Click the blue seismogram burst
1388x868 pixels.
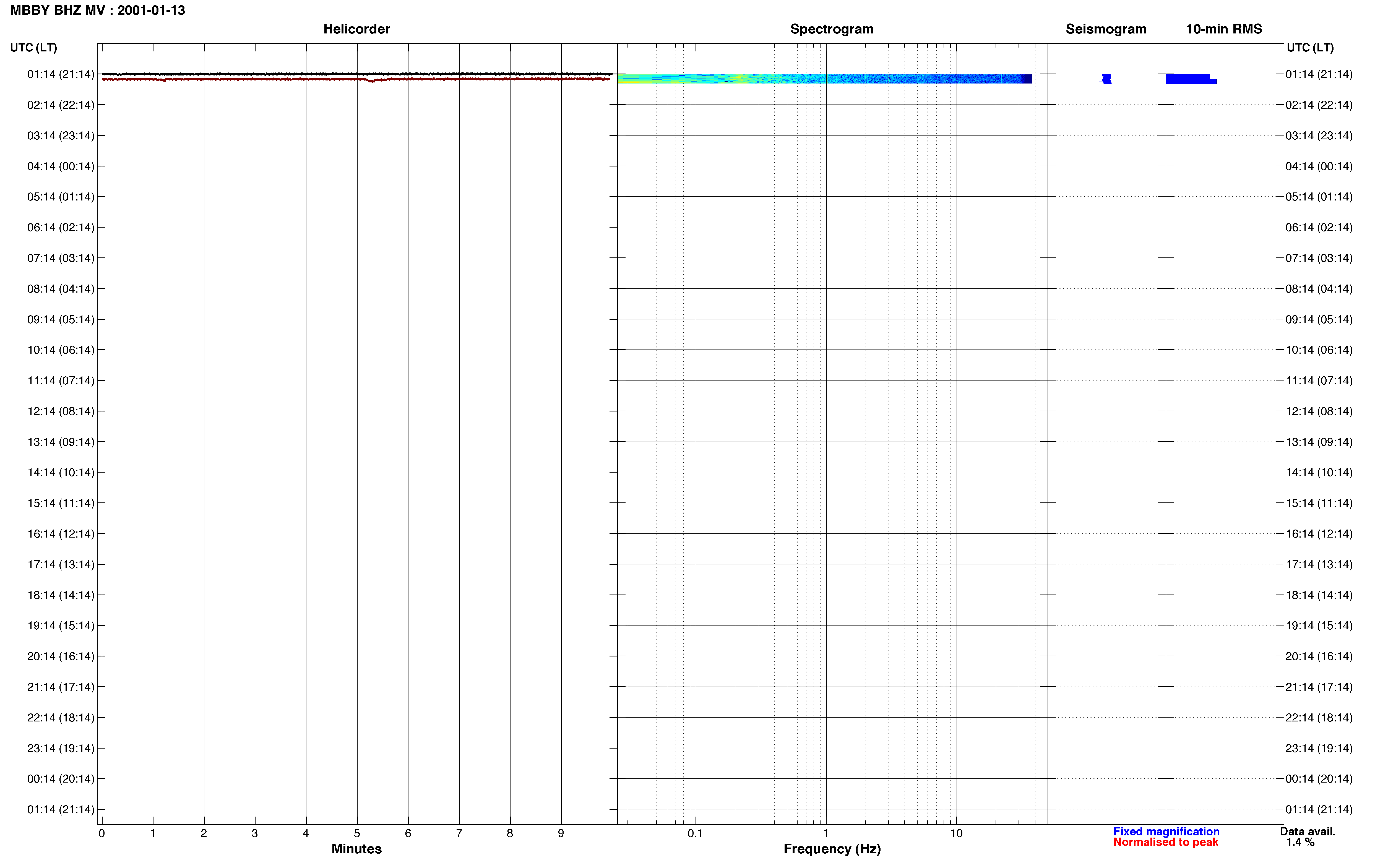(x=1106, y=79)
